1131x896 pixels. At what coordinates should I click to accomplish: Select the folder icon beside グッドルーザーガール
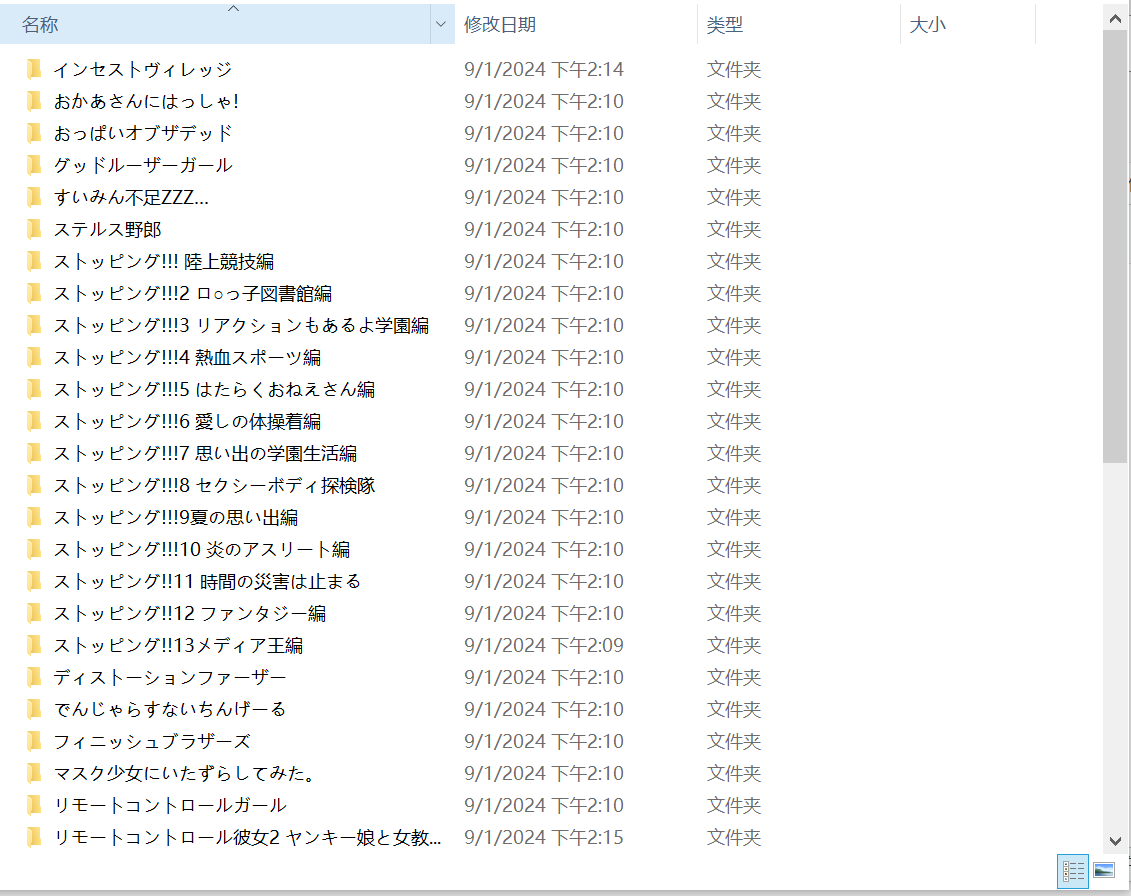pyautogui.click(x=34, y=165)
